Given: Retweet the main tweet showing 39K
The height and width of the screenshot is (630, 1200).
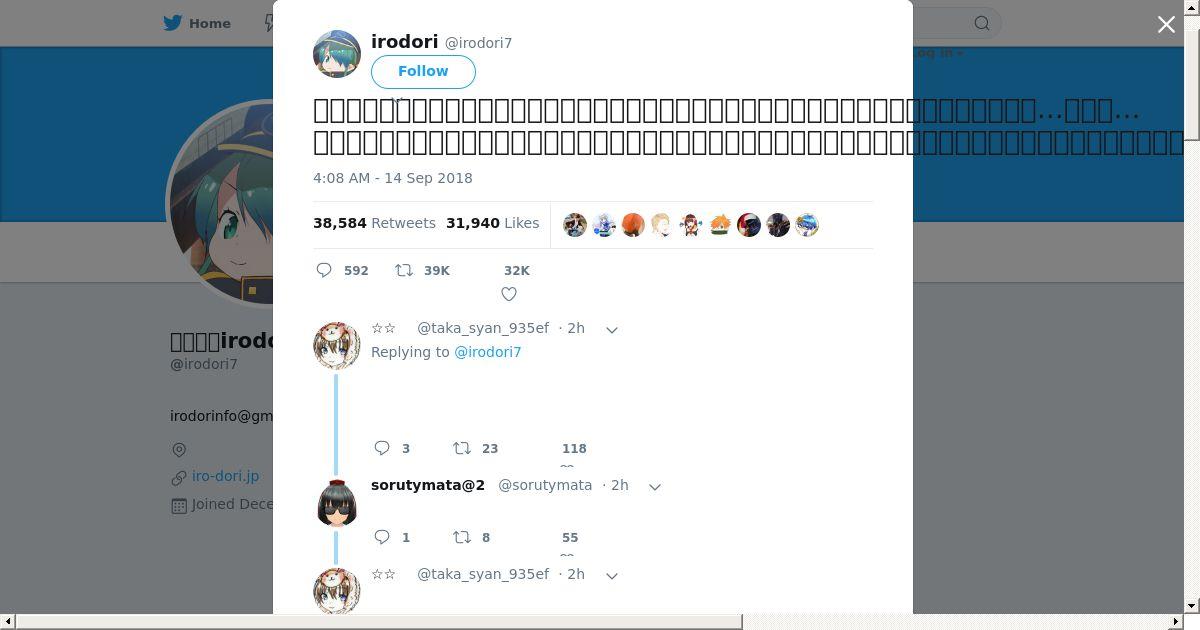Looking at the screenshot, I should 403,270.
